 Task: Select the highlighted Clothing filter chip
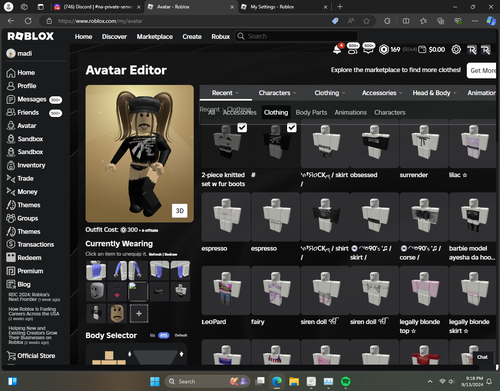coord(276,112)
